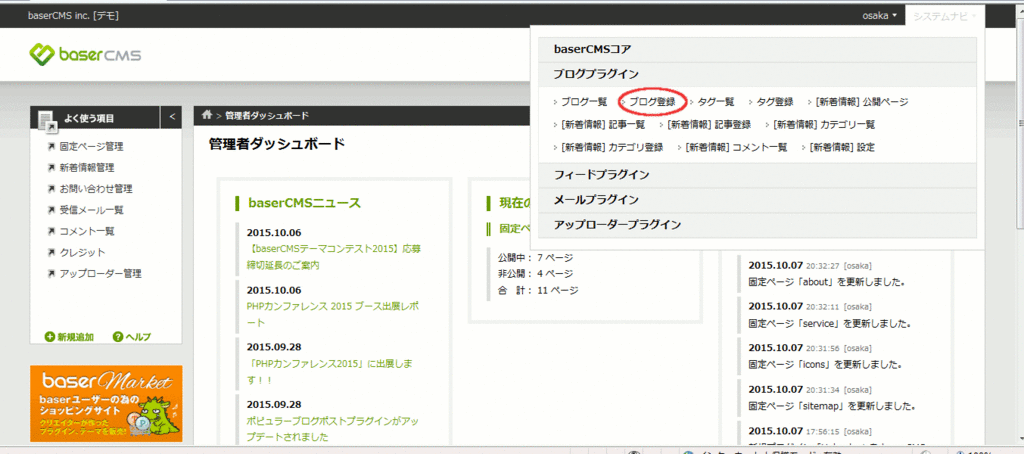1024x454 pixels.
Task: Click the 新規追加 link text
Action: coord(75,337)
